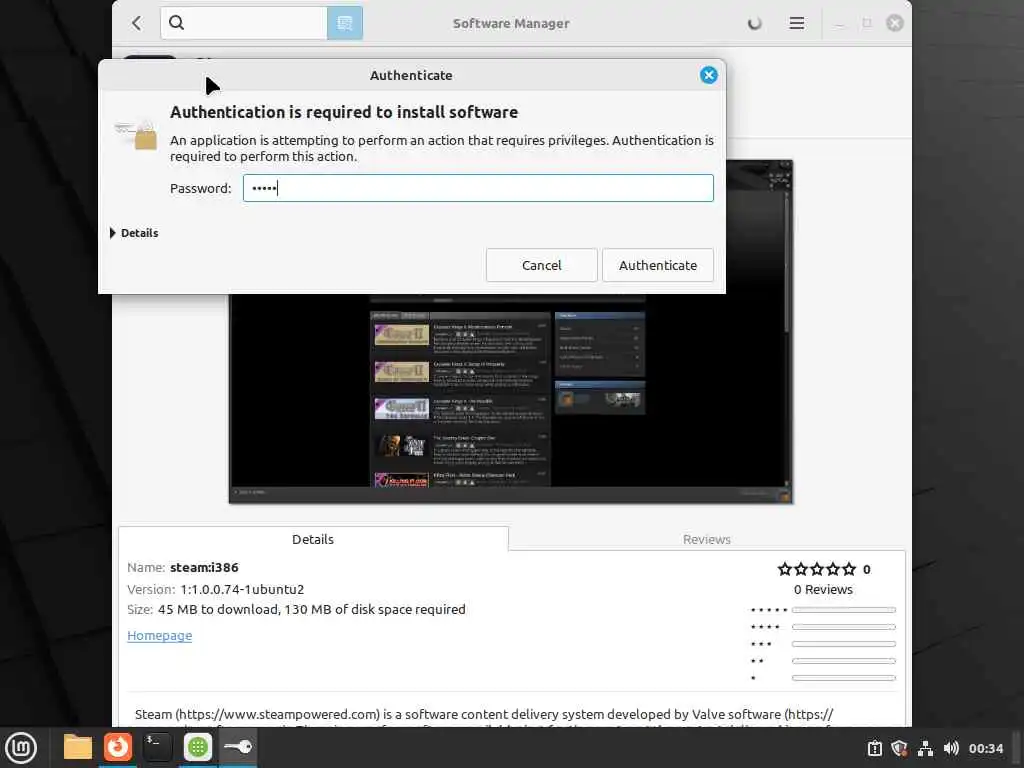Screen dimensions: 1024x768
Task: Click the search magnifier icon
Action: (x=176, y=23)
